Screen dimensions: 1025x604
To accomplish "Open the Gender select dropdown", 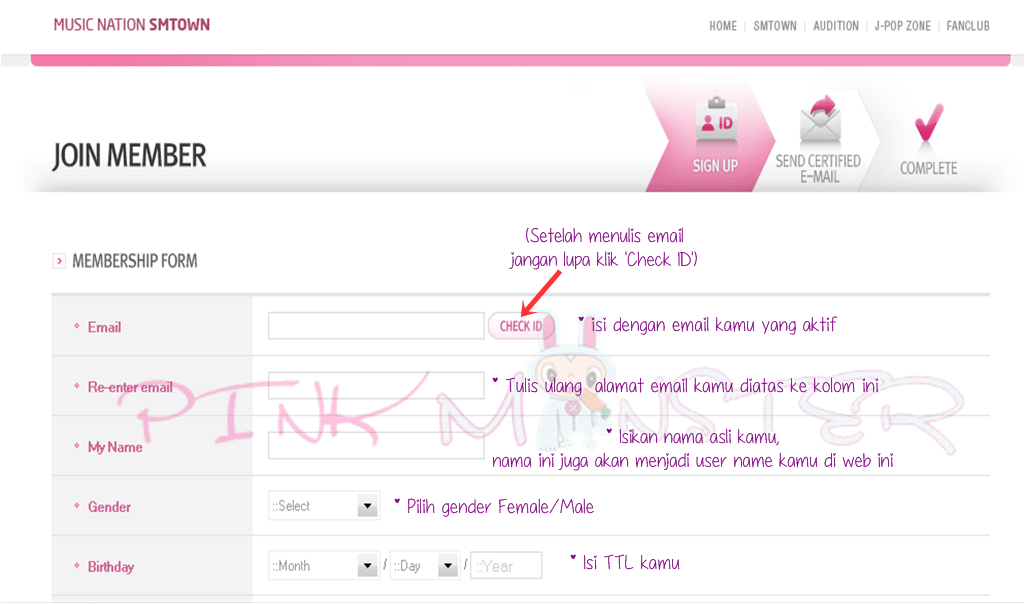I will coord(324,506).
